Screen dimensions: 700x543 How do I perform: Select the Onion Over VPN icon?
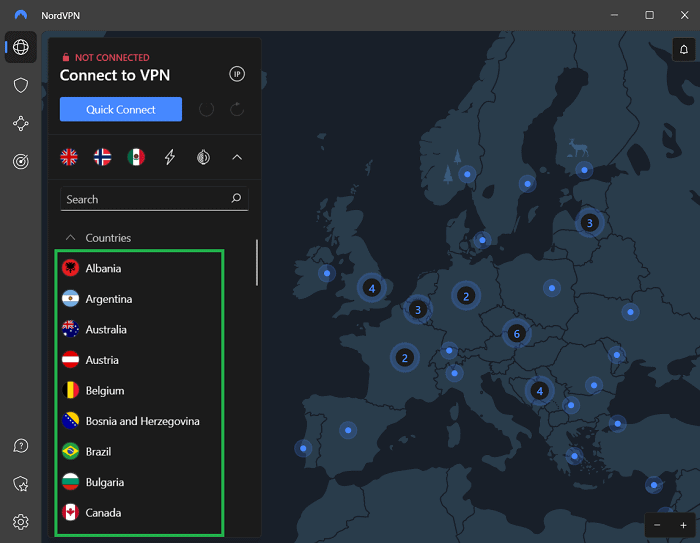(202, 157)
